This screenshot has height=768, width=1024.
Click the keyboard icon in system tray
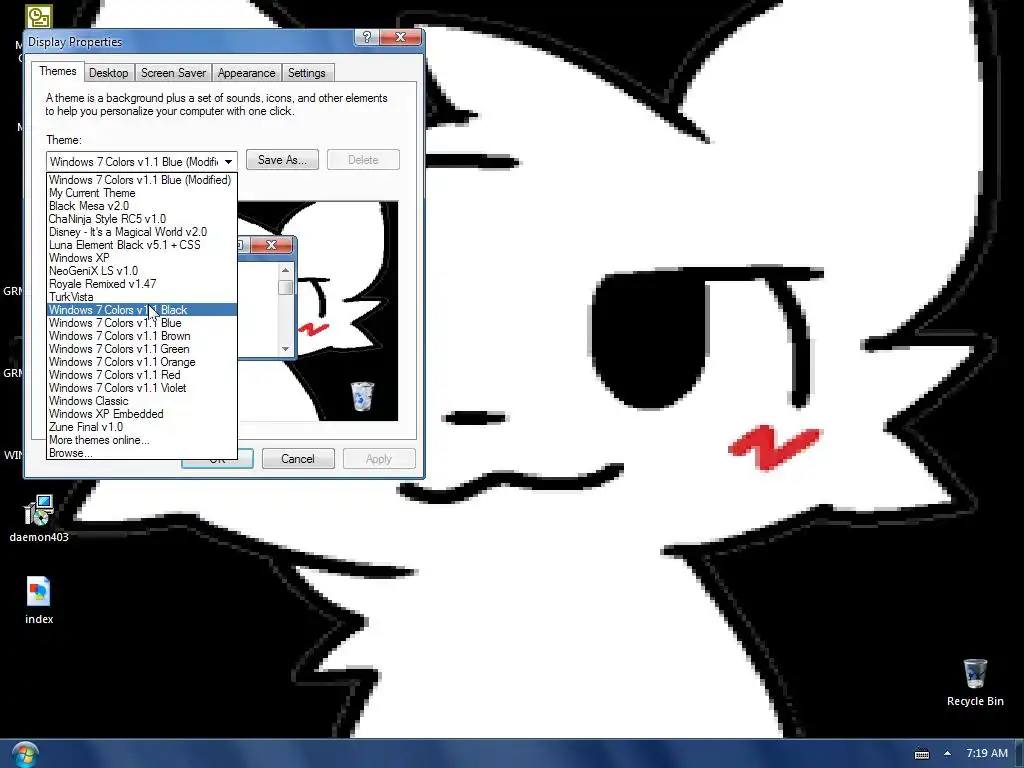pyautogui.click(x=921, y=754)
